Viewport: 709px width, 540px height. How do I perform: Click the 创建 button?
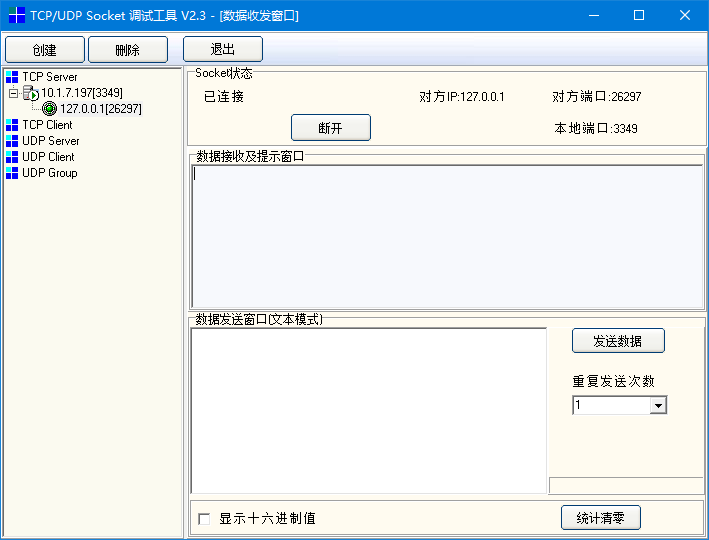click(x=45, y=50)
